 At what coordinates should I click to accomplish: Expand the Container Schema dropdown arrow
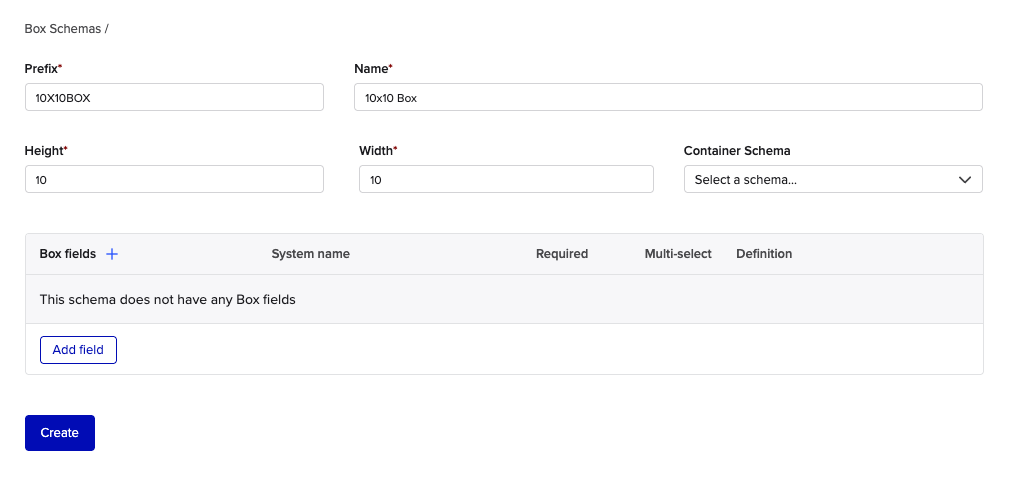(x=964, y=180)
